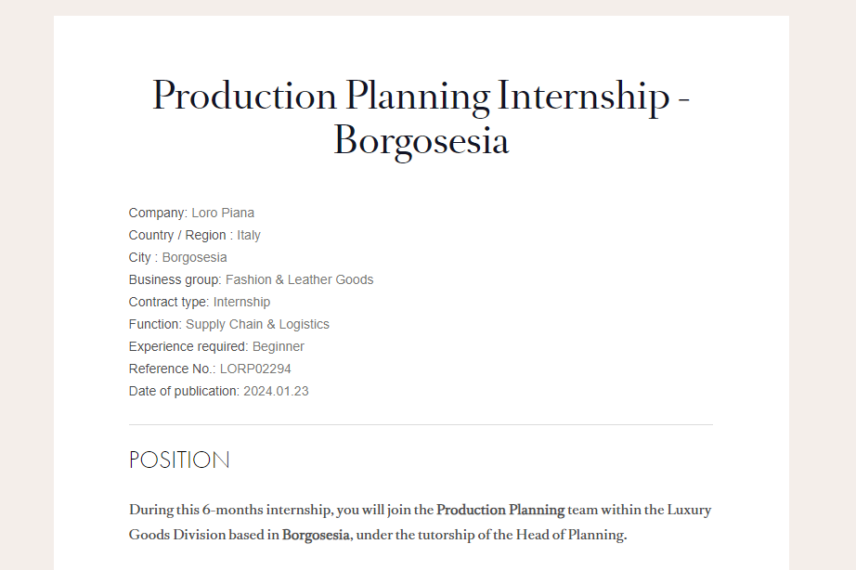Click the Company label
This screenshot has height=570, width=856.
coord(158,213)
